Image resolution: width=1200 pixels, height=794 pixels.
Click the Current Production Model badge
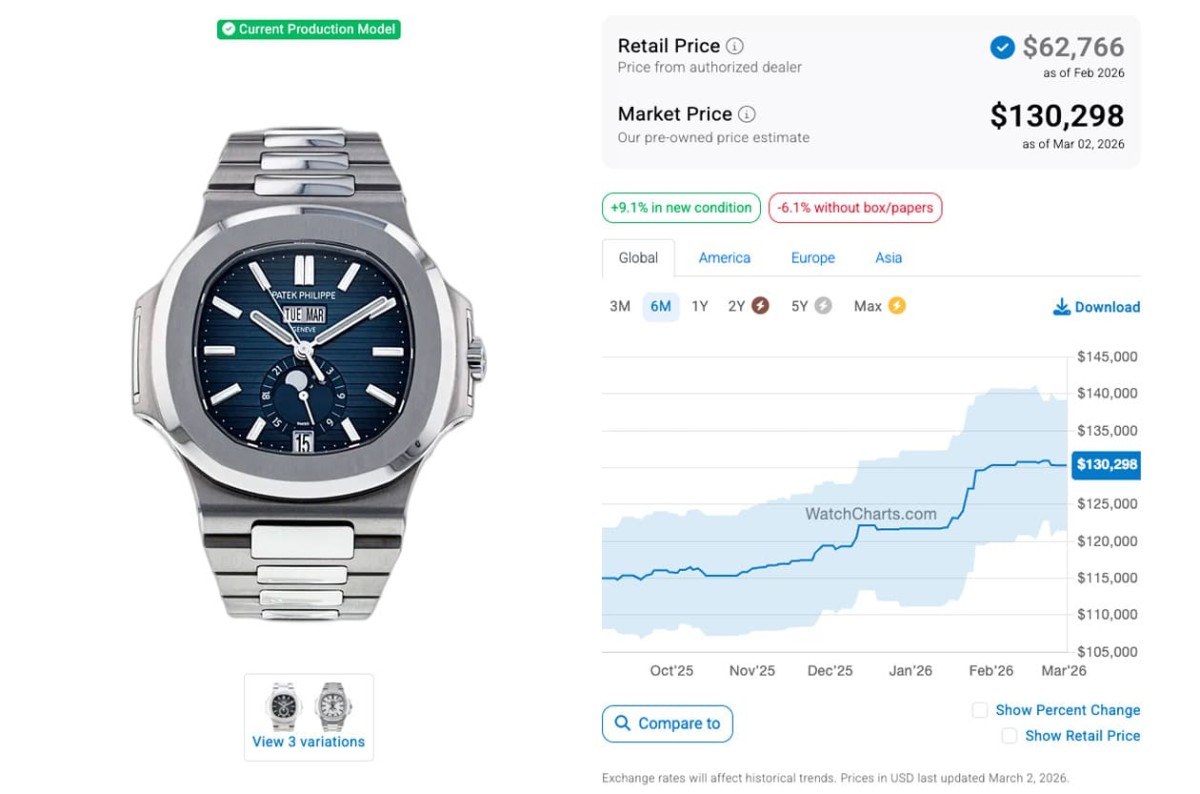(308, 29)
